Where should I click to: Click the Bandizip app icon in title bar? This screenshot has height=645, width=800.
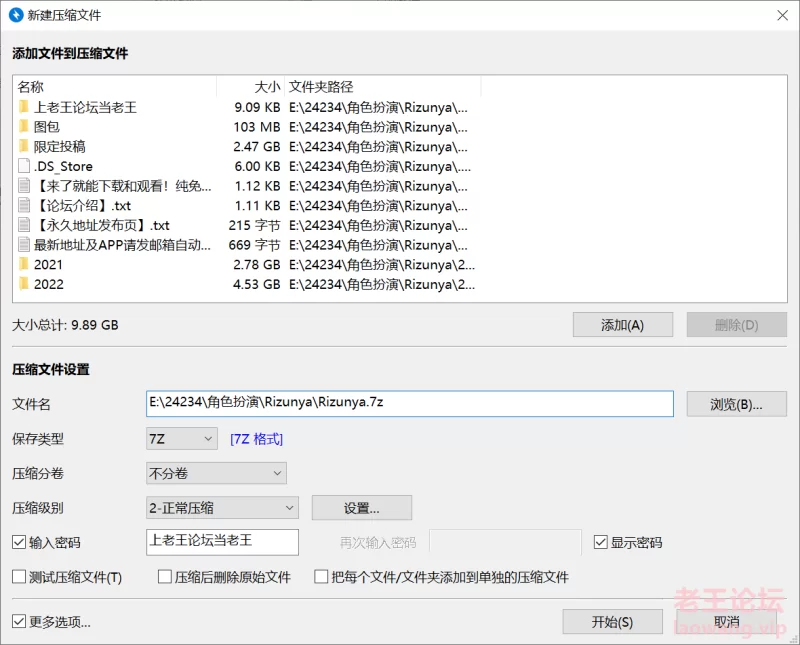(x=16, y=15)
